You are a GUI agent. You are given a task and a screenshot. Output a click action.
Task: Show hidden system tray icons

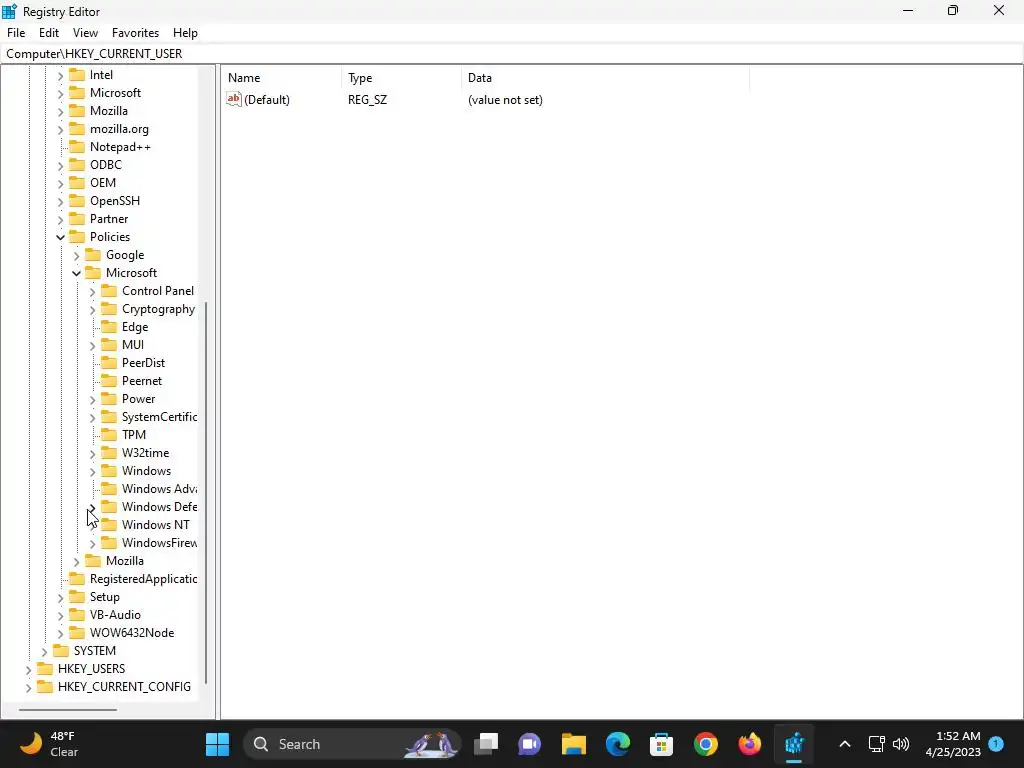point(844,744)
